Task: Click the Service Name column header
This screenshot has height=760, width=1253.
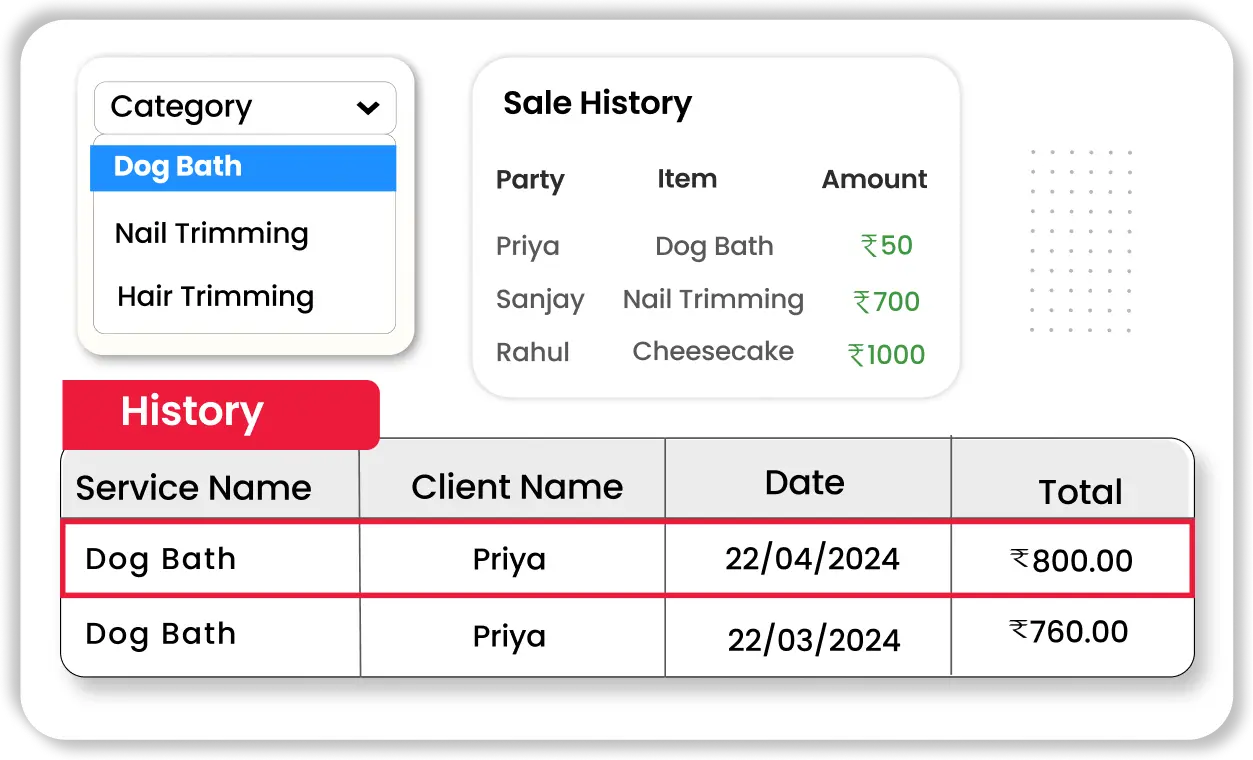Action: 194,488
